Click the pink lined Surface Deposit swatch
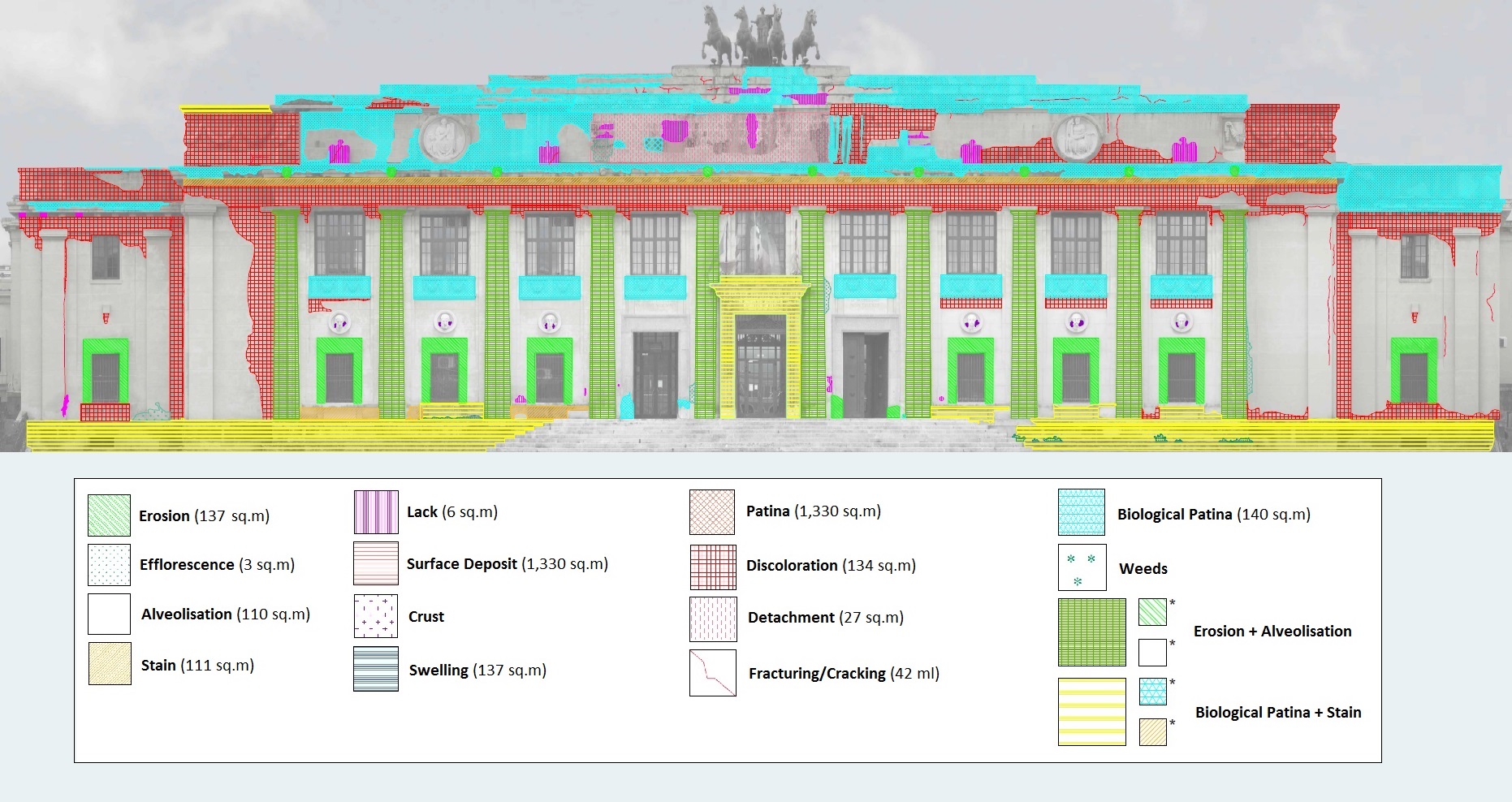1512x802 pixels. [x=376, y=563]
